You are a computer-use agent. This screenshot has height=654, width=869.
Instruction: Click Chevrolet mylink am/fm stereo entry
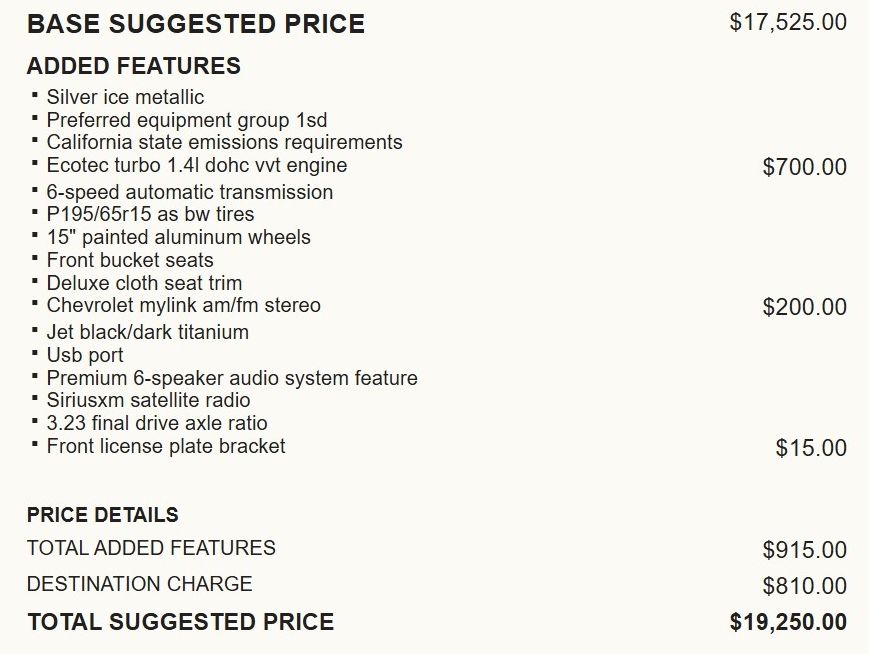(x=183, y=305)
